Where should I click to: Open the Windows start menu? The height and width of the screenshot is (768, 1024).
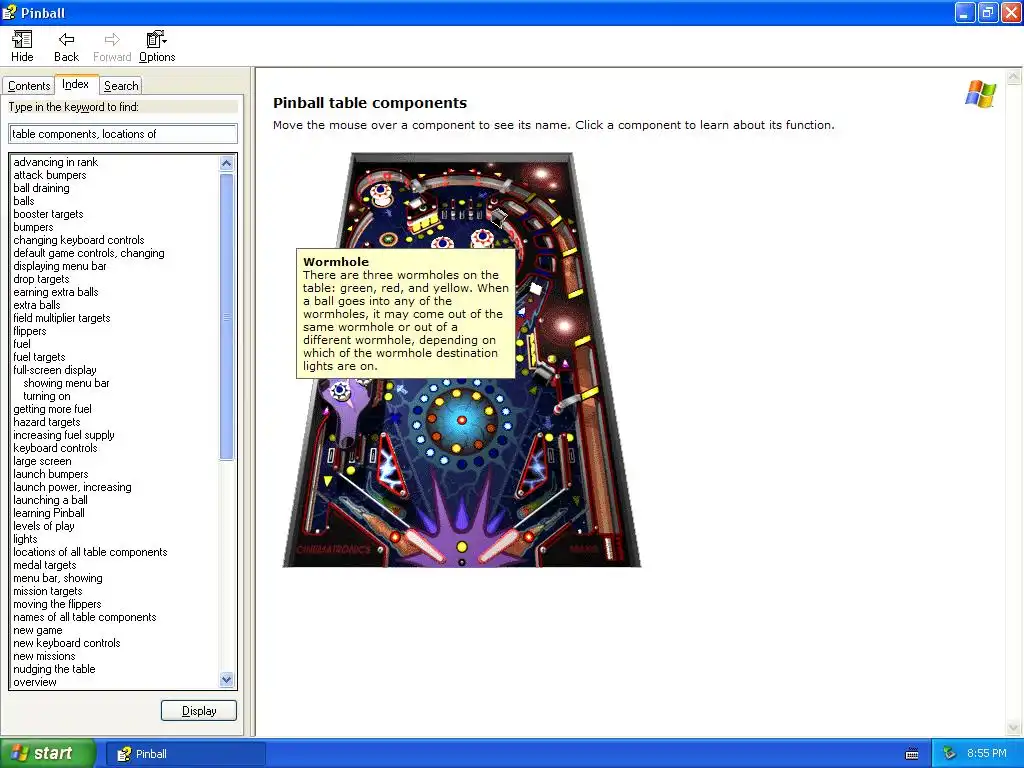click(48, 754)
